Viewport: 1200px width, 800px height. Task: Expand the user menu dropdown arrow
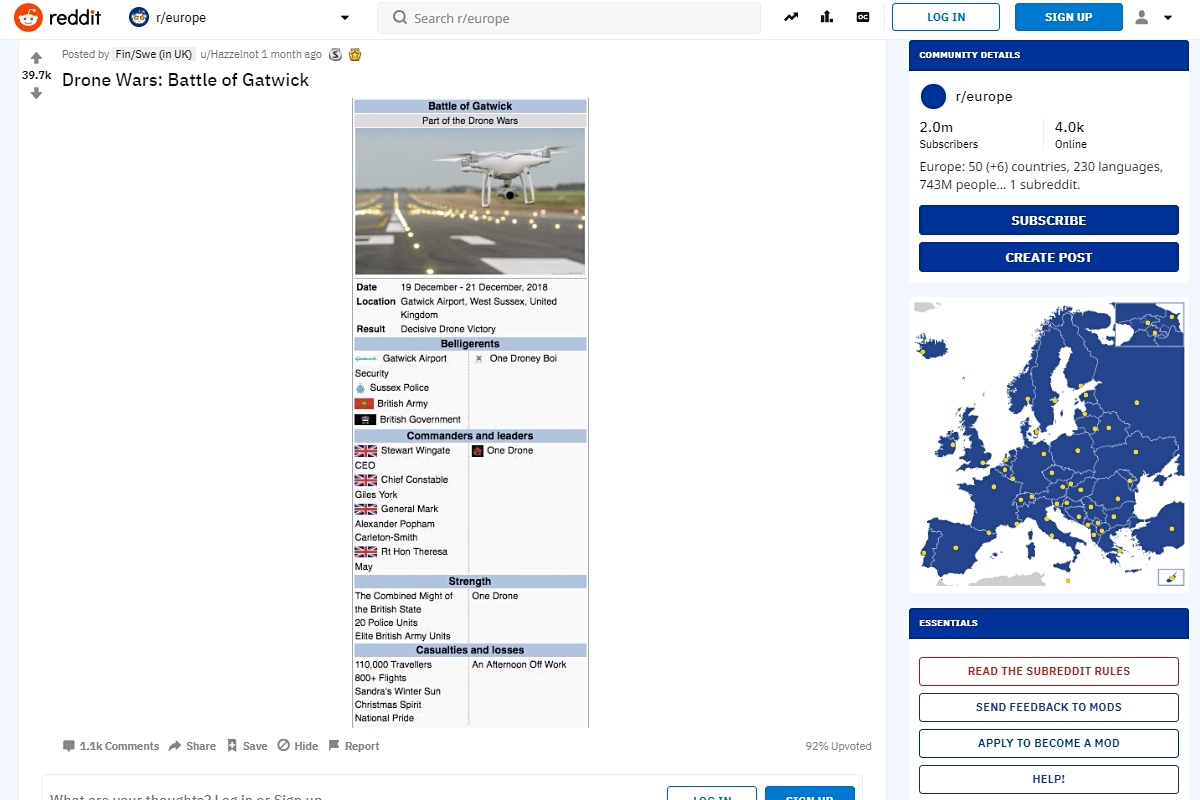[1168, 18]
